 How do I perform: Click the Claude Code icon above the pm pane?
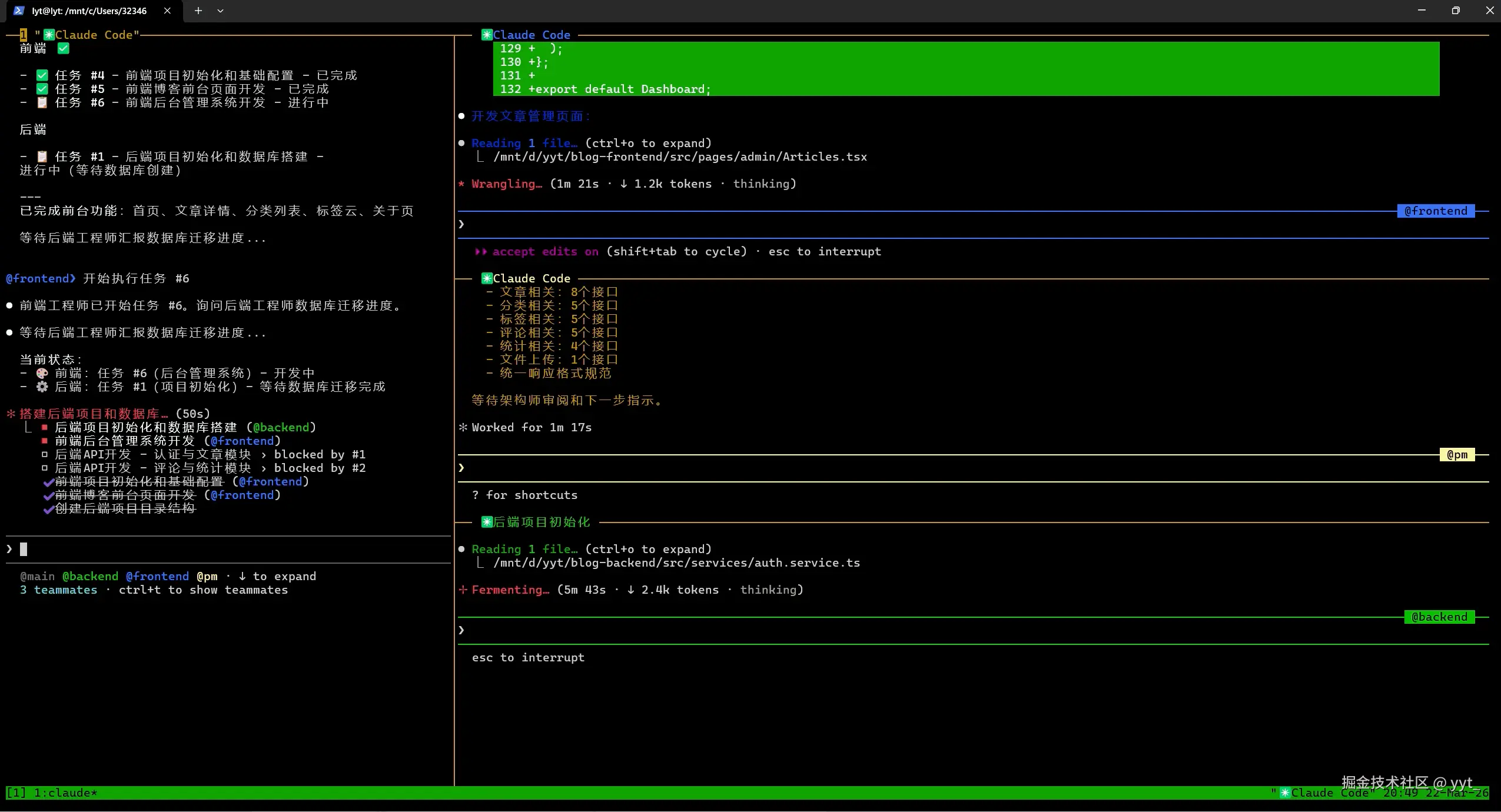(x=487, y=278)
